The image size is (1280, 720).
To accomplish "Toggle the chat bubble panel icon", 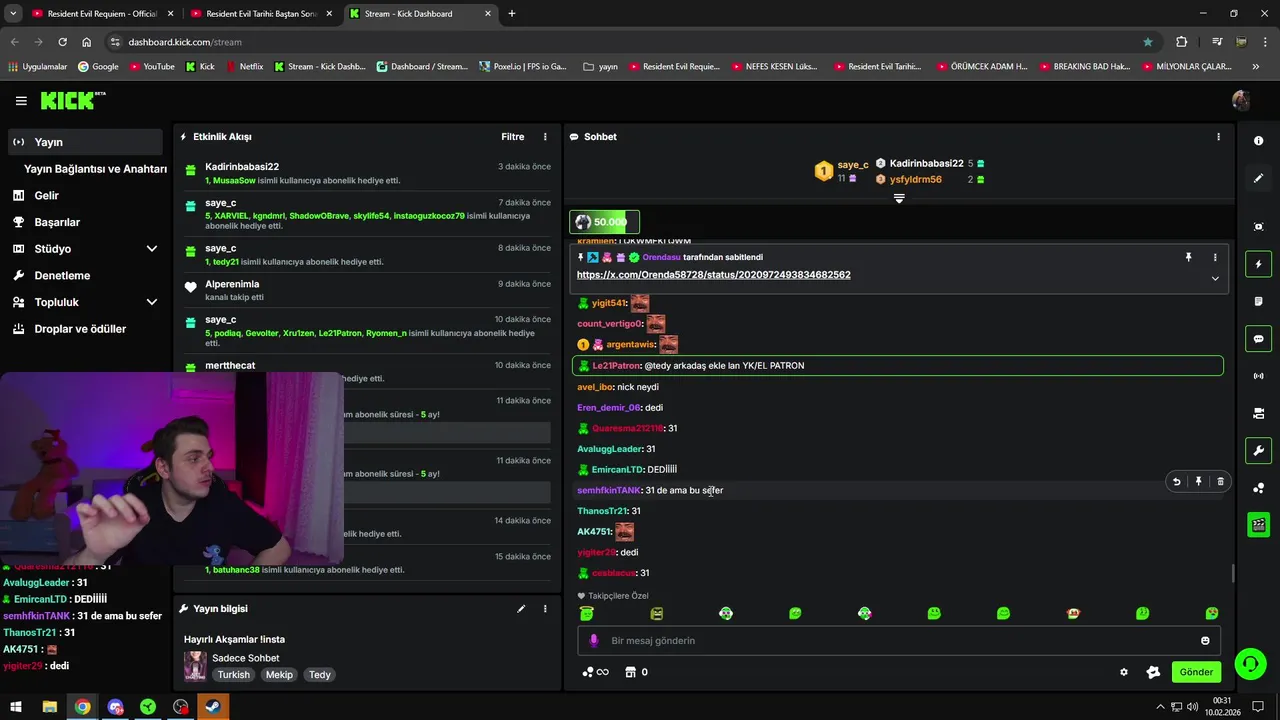I will coord(1258,339).
